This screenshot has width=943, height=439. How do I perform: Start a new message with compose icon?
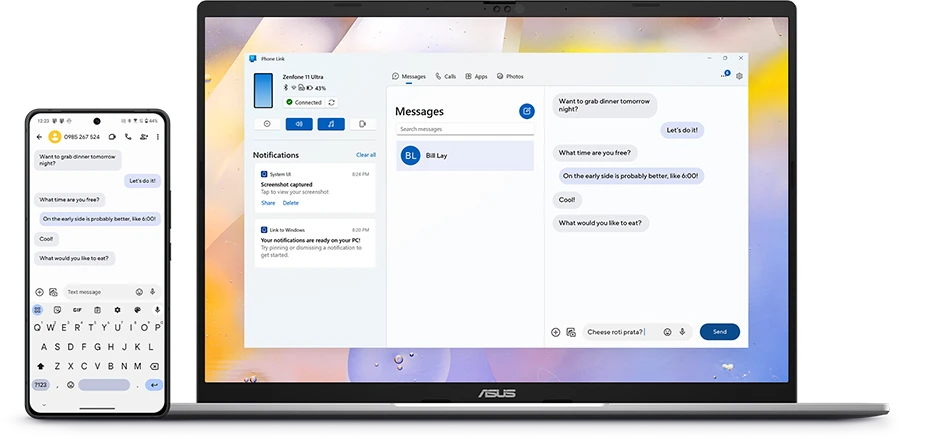coord(527,111)
